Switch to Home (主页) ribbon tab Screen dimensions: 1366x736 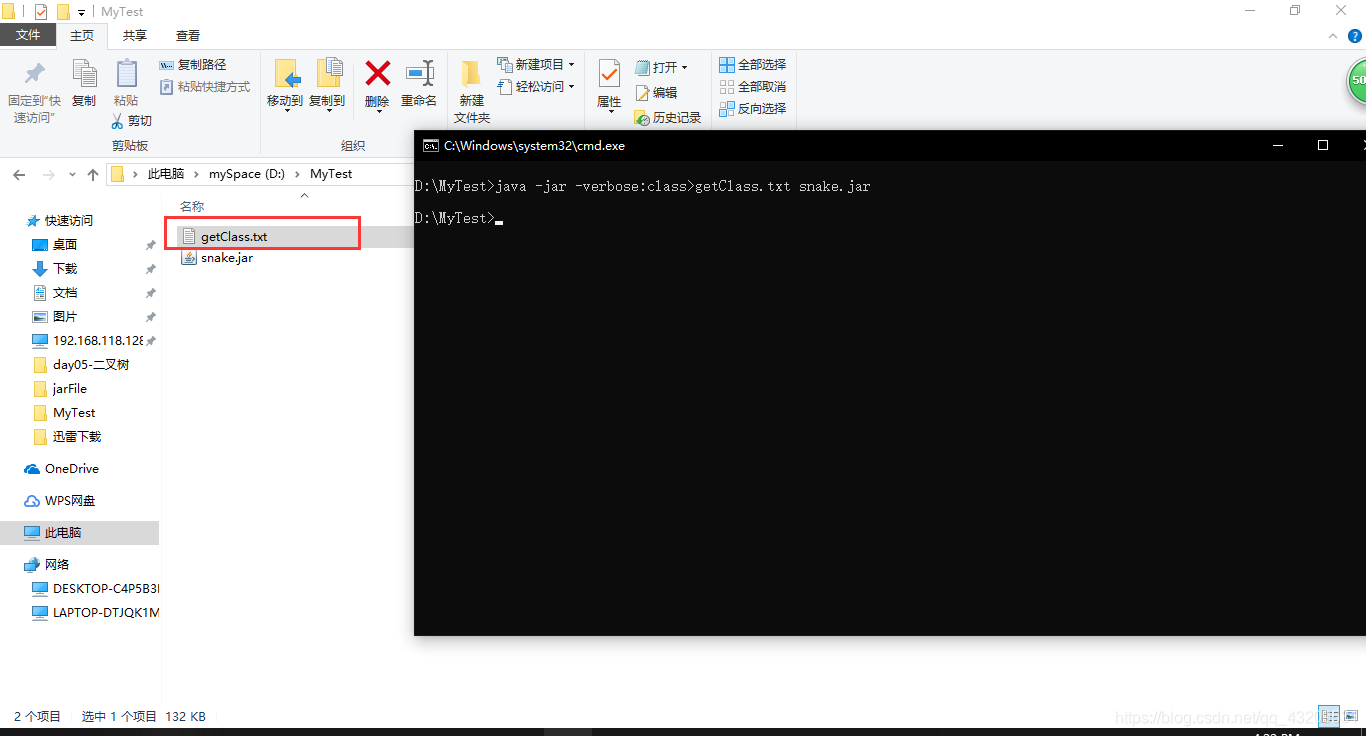(x=82, y=35)
